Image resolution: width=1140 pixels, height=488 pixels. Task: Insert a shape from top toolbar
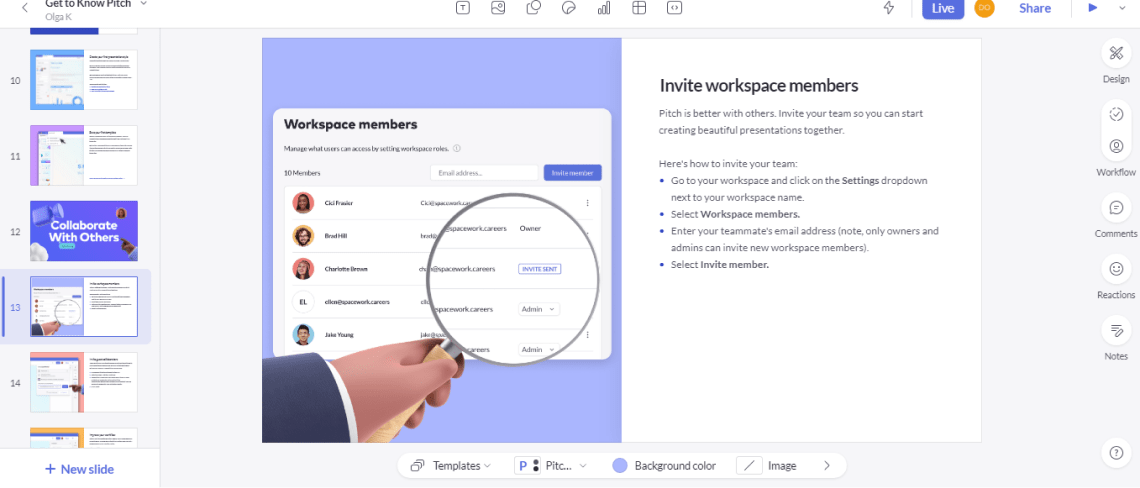[x=534, y=8]
